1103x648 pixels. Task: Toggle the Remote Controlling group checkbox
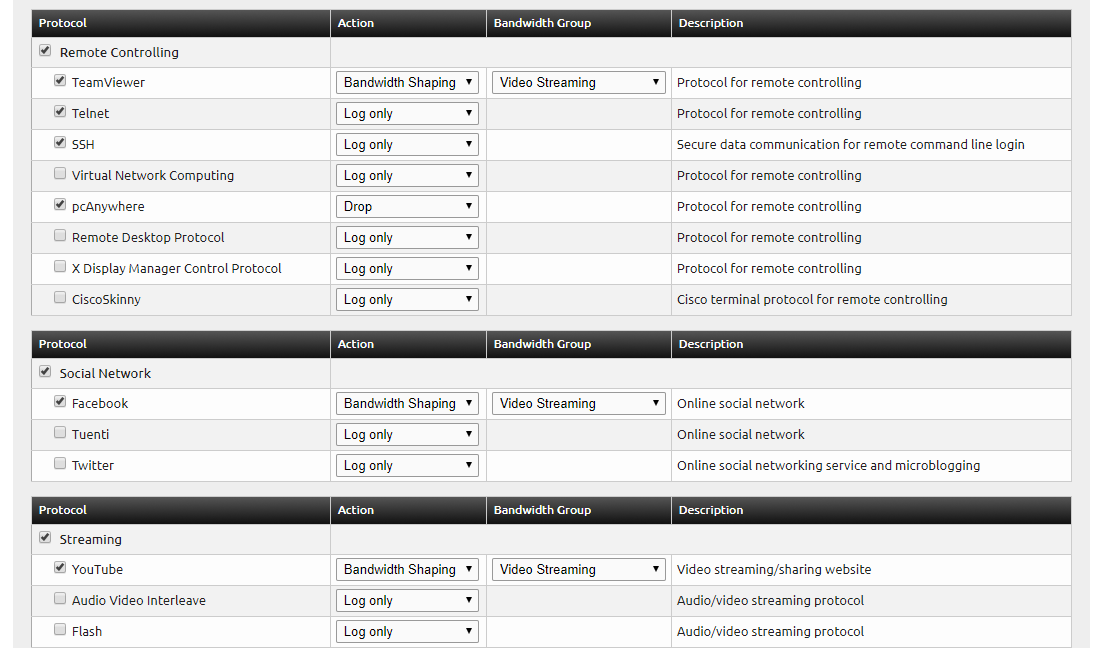tap(45, 51)
